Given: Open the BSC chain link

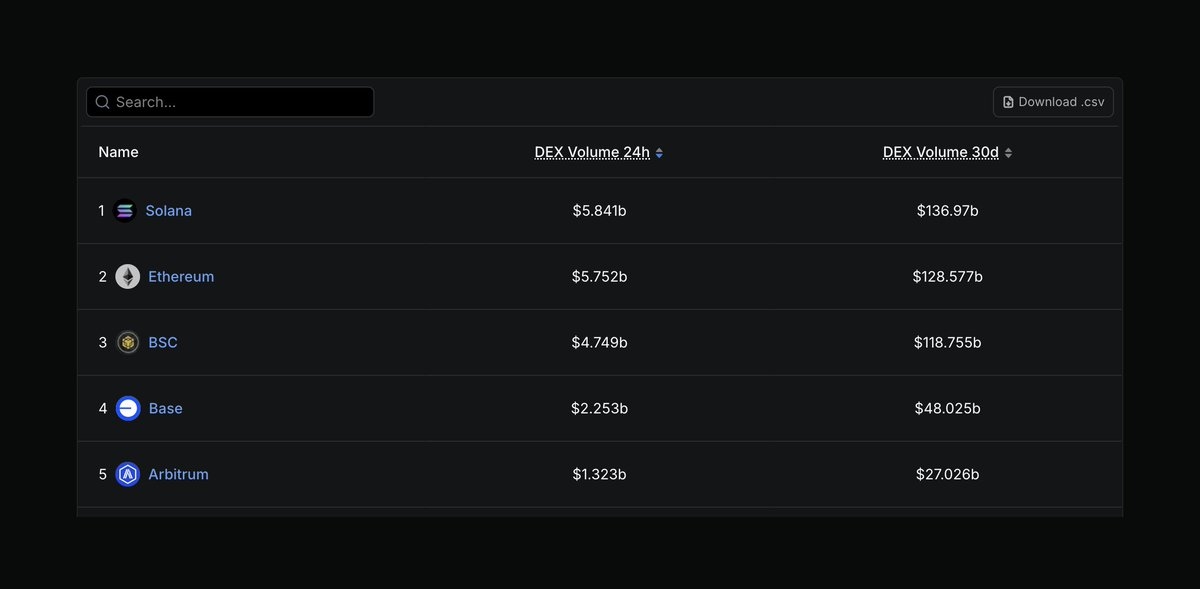Looking at the screenshot, I should 163,343.
